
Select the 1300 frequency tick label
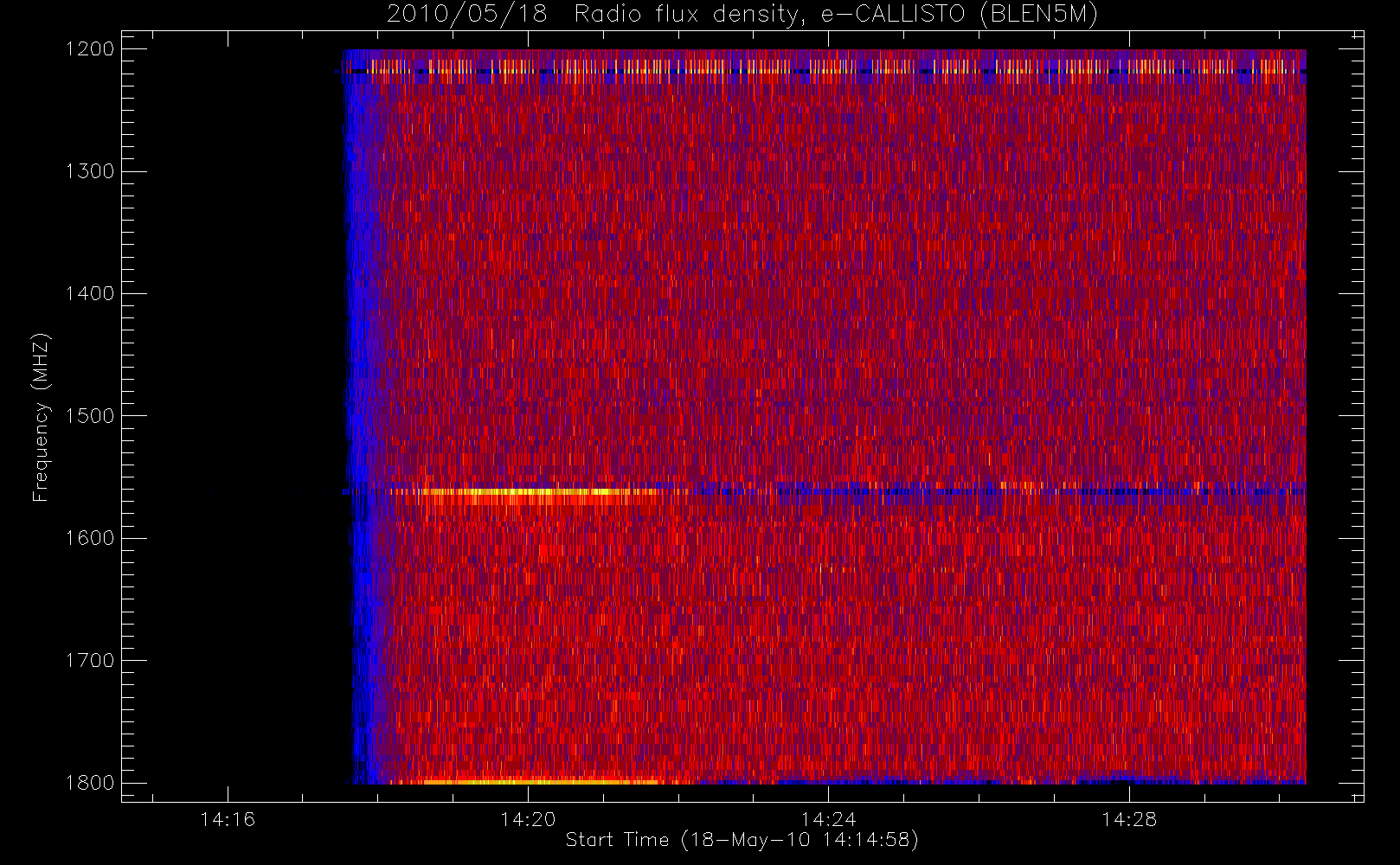(x=90, y=171)
